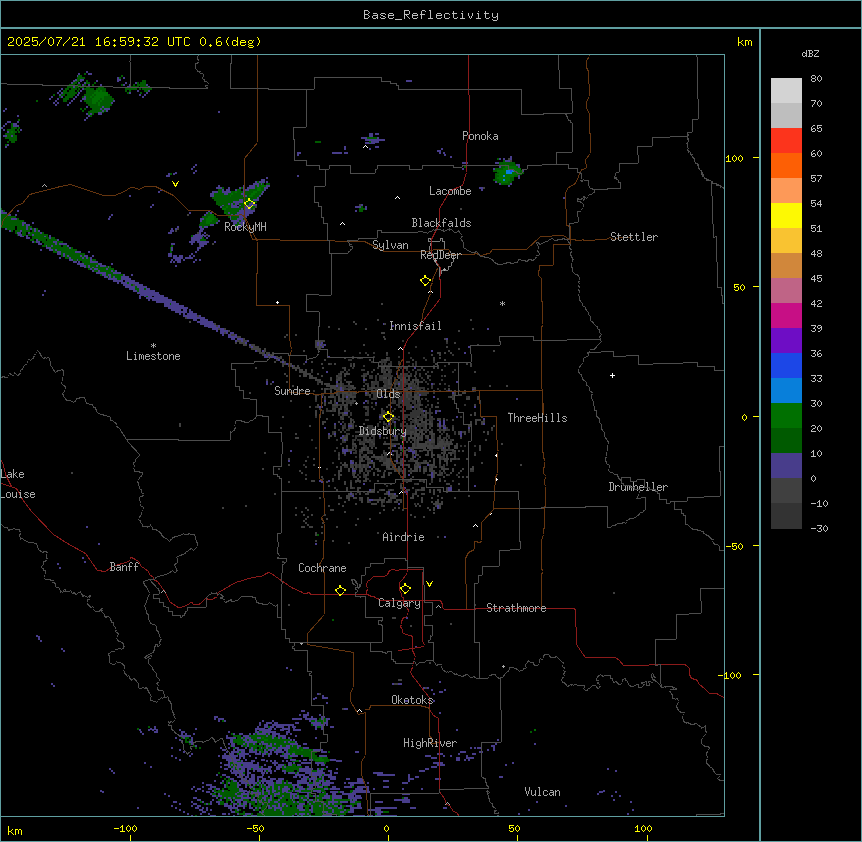Viewport: 862px width, 842px height.
Task: Click the yellow diamond marker south of RedDeer
Action: [x=426, y=281]
